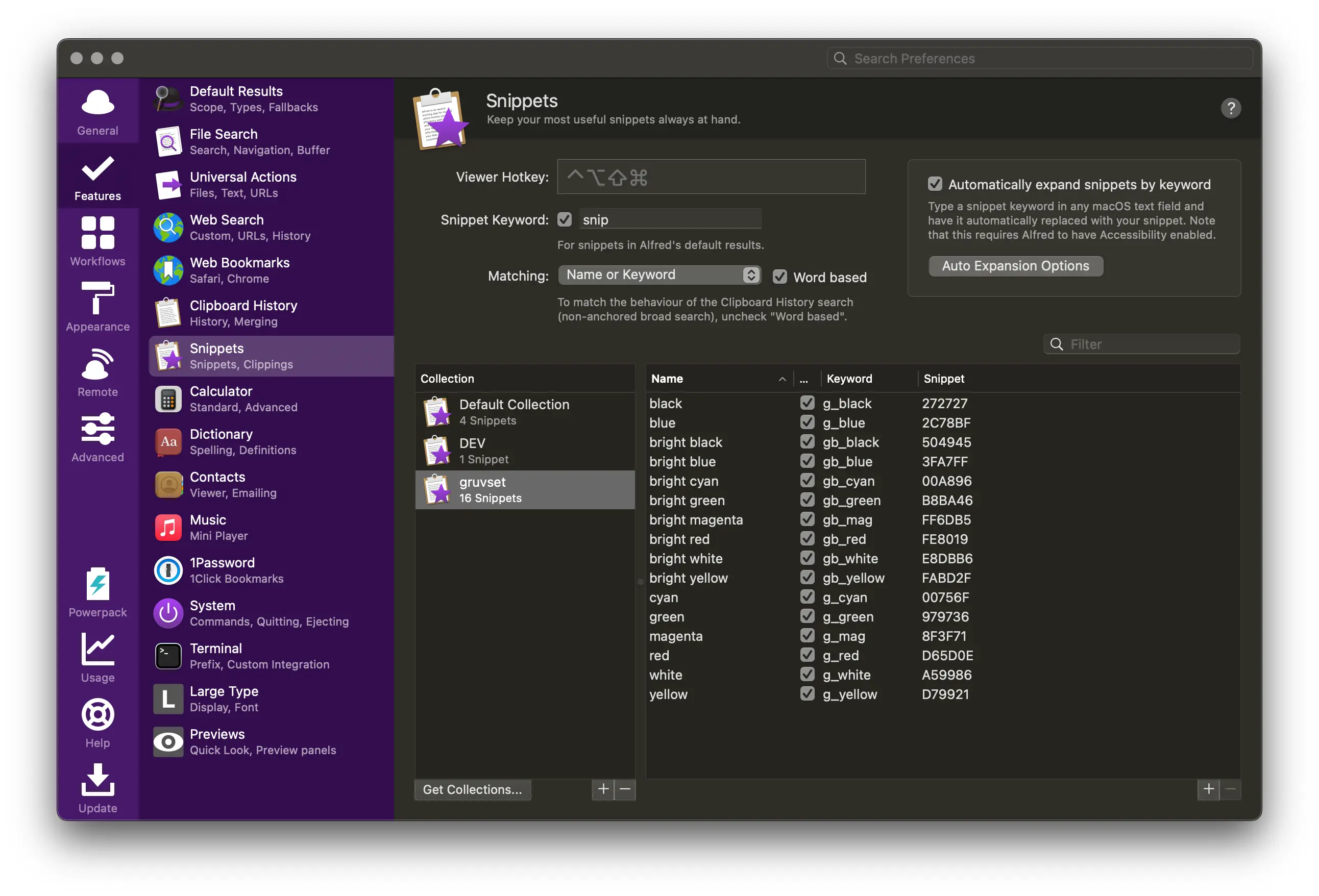Viewport: 1319px width, 896px height.
Task: Select Dictionary feature
Action: click(271, 441)
